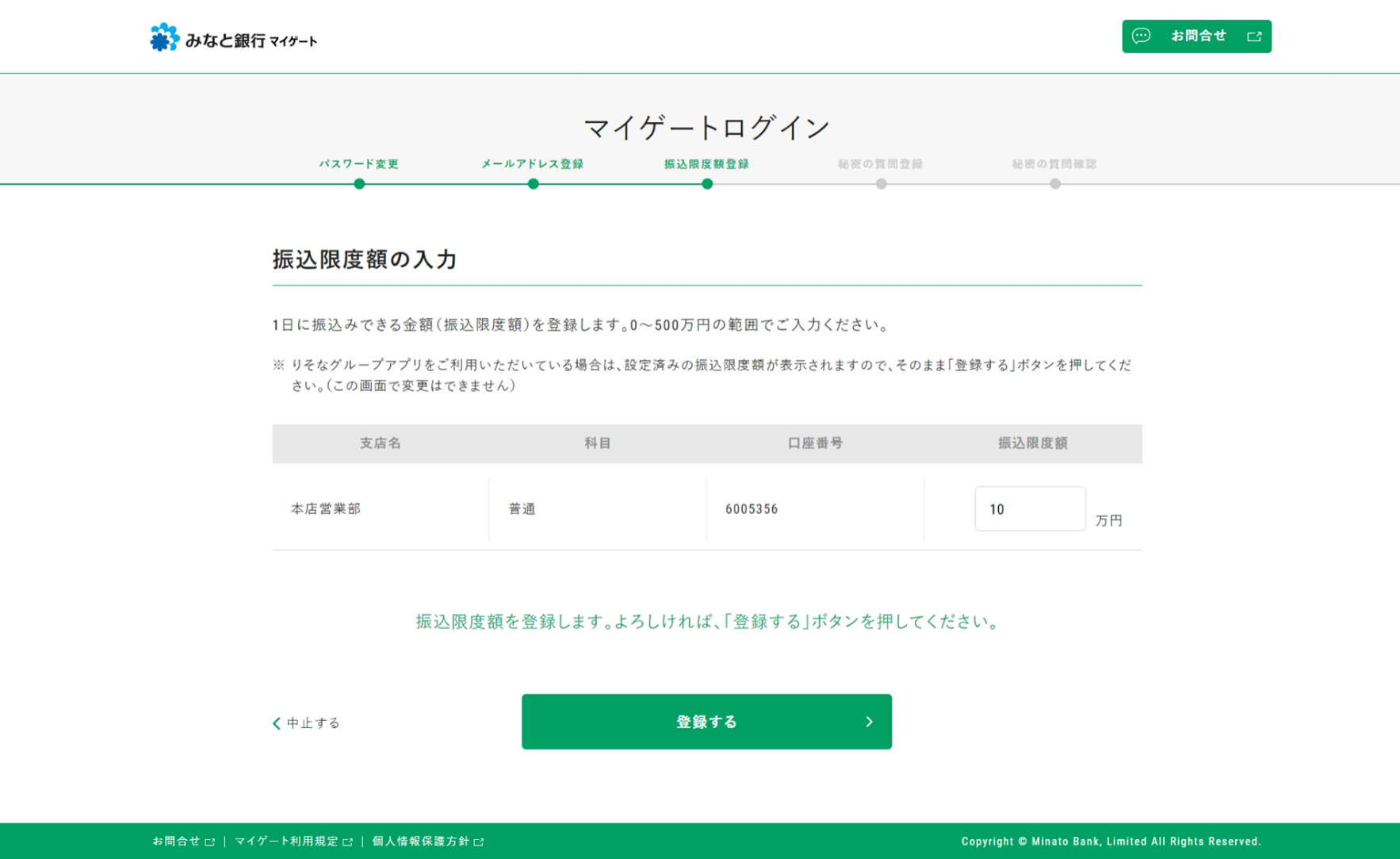Select the メールアドレス登録 step label
Viewport: 1400px width, 859px height.
533,164
